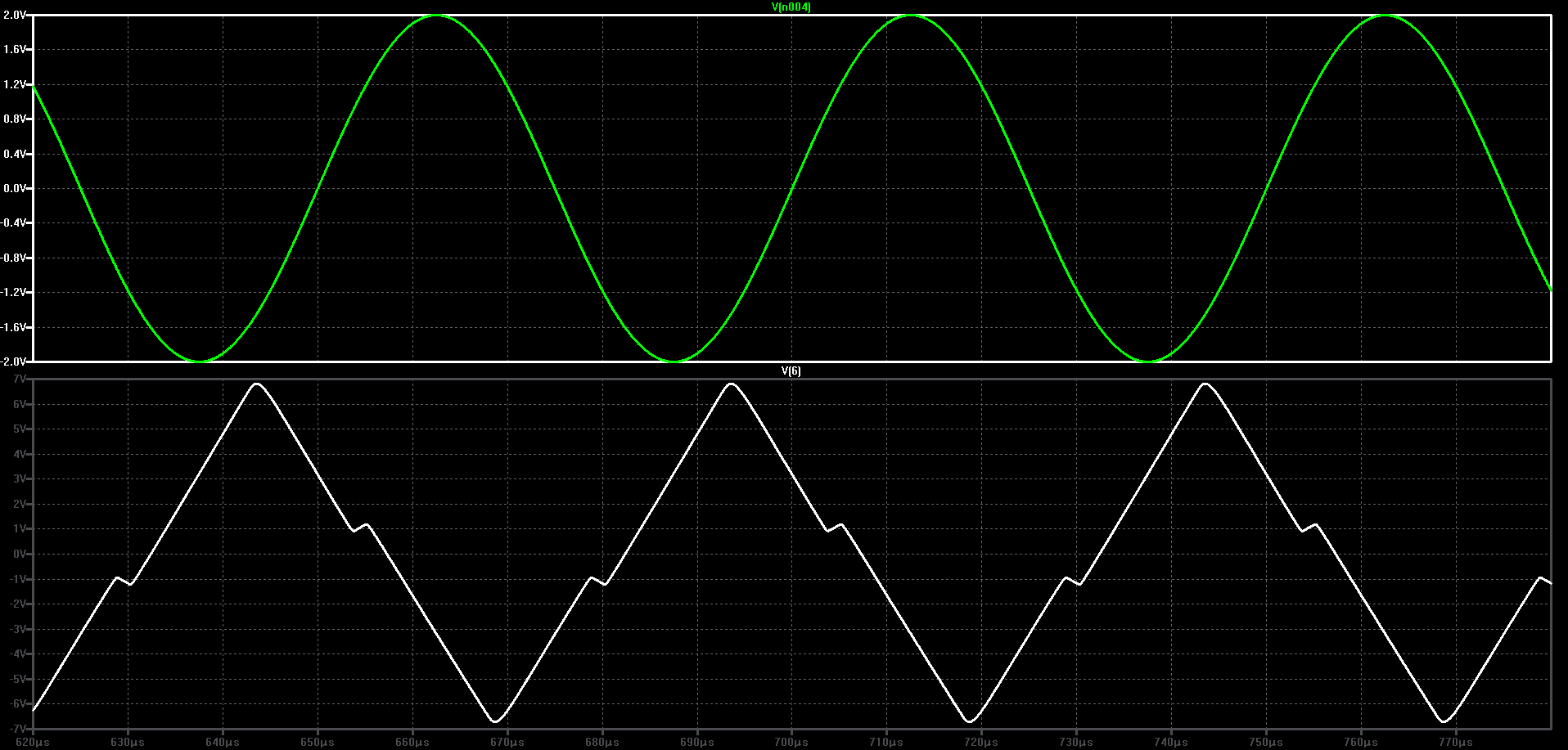This screenshot has width=1568, height=750.
Task: Select the -6V axis value
Action: tap(18, 703)
